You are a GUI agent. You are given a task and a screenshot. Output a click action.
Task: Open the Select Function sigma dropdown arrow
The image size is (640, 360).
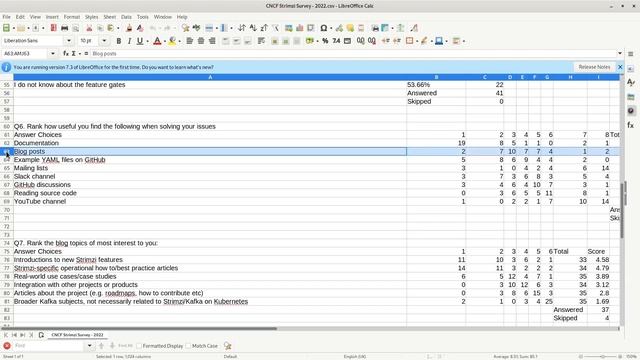point(80,53)
